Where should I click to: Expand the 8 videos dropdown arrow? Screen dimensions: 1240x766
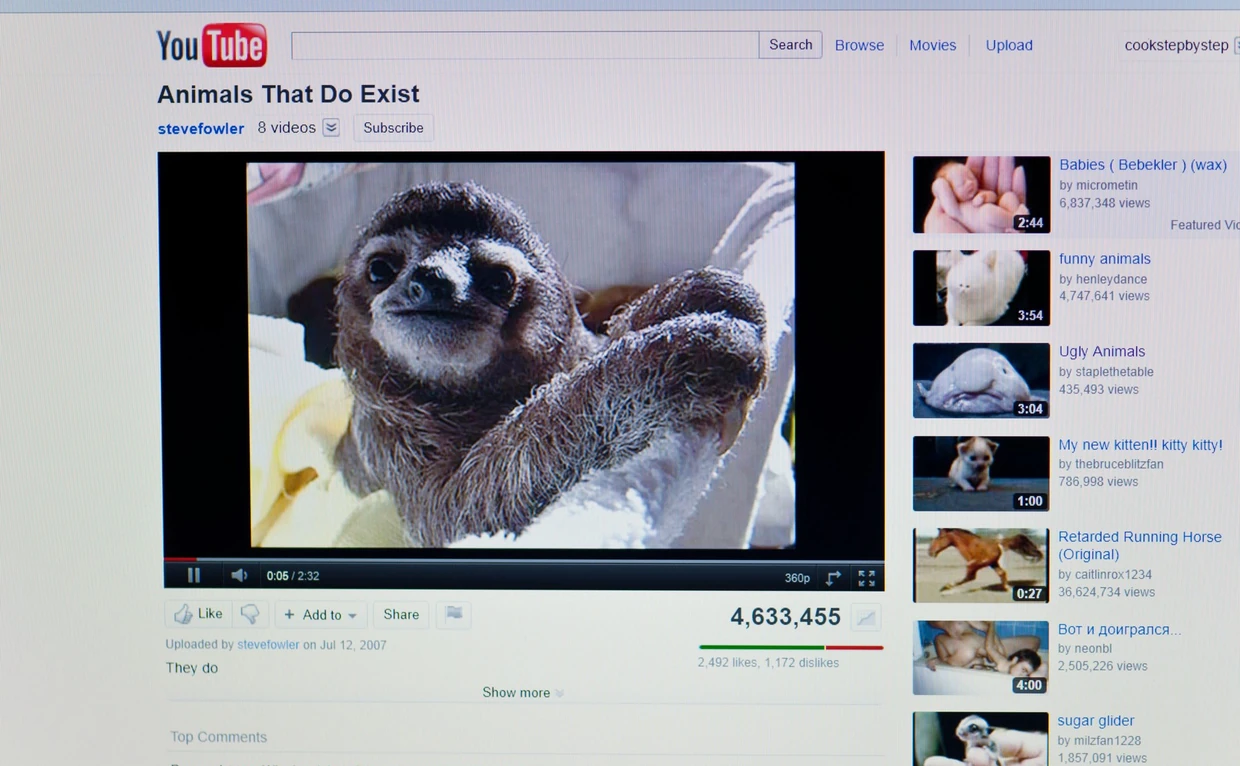(x=331, y=128)
